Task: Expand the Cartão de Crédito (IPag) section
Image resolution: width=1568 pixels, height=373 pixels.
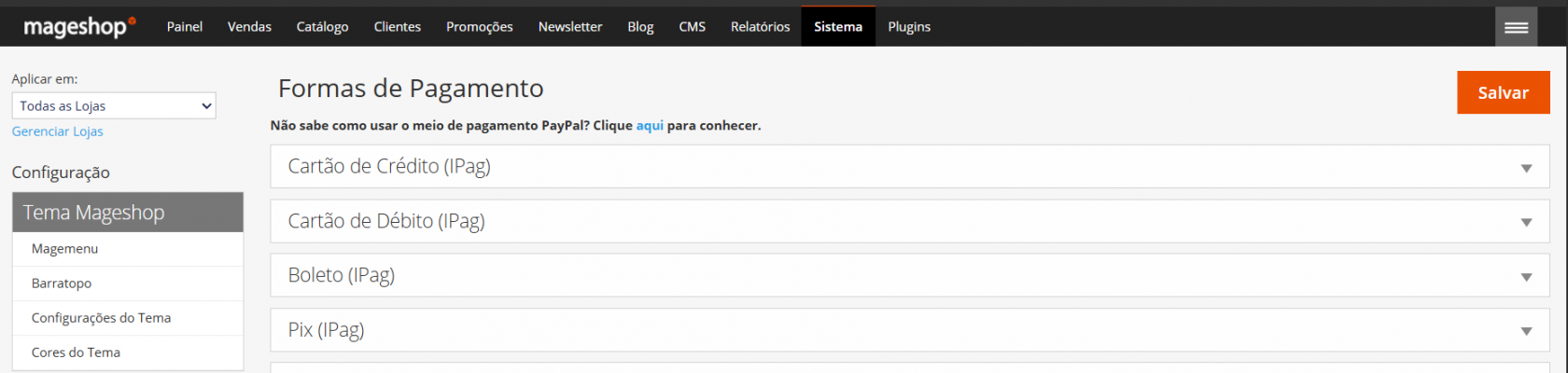Action: coord(909,167)
